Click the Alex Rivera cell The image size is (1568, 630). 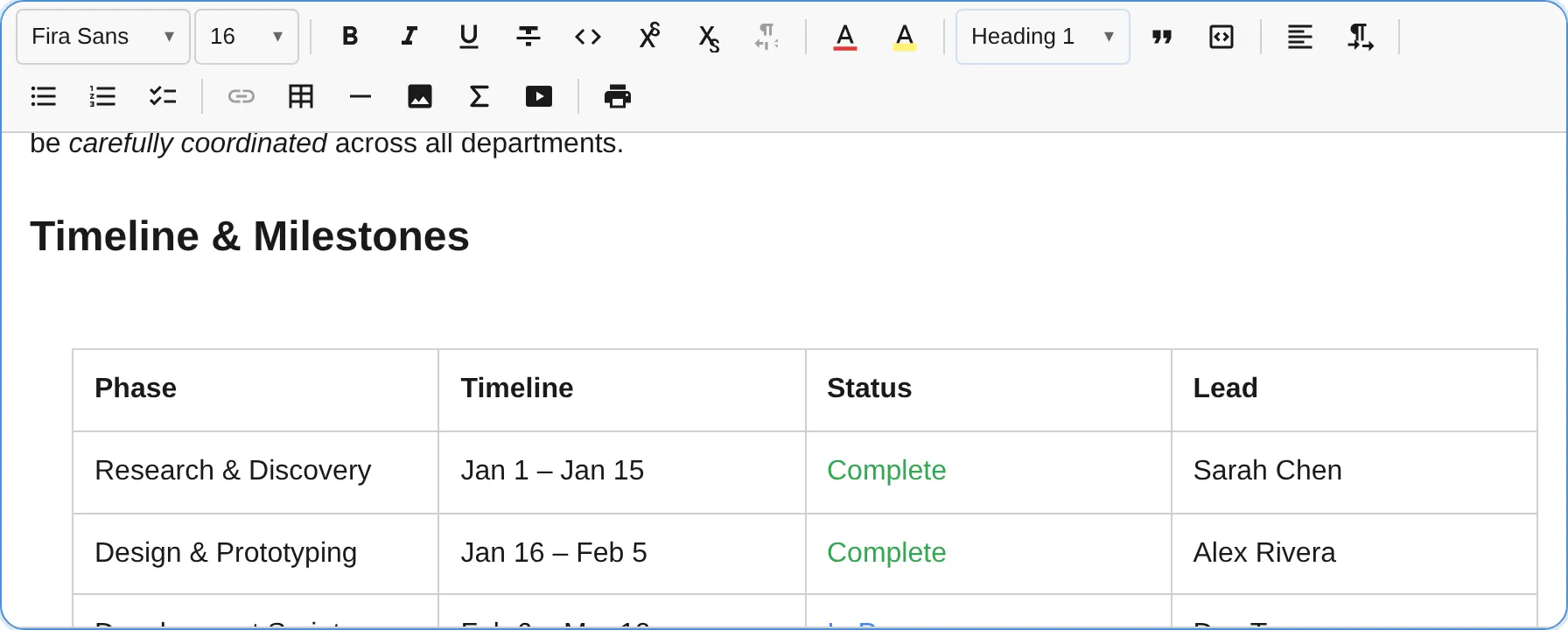[1354, 554]
